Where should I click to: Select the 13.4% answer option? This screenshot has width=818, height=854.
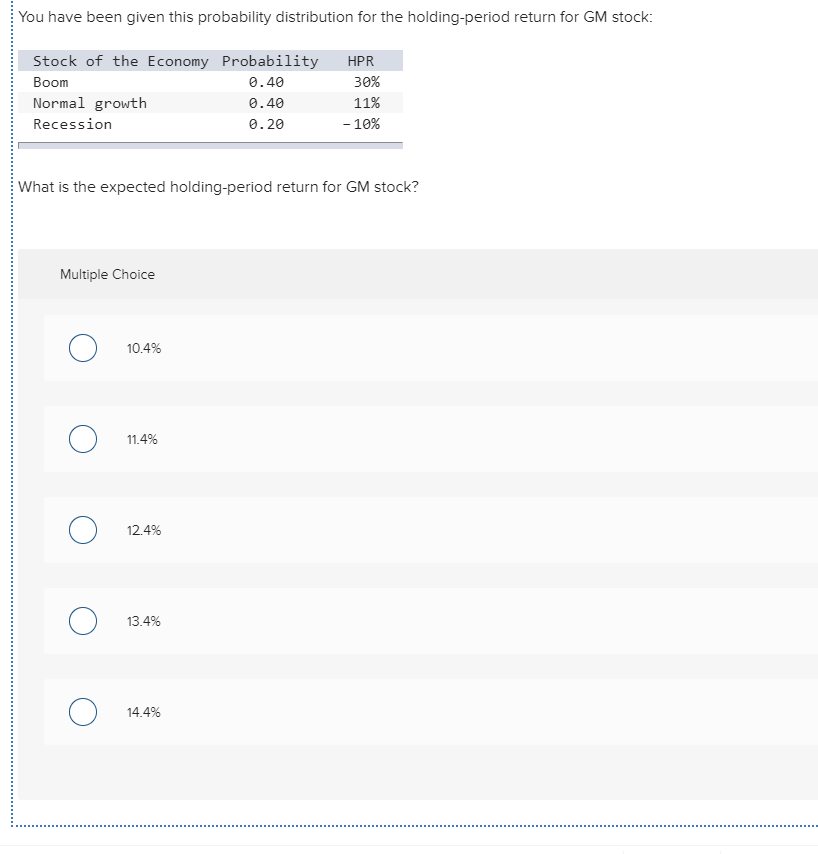coord(82,621)
